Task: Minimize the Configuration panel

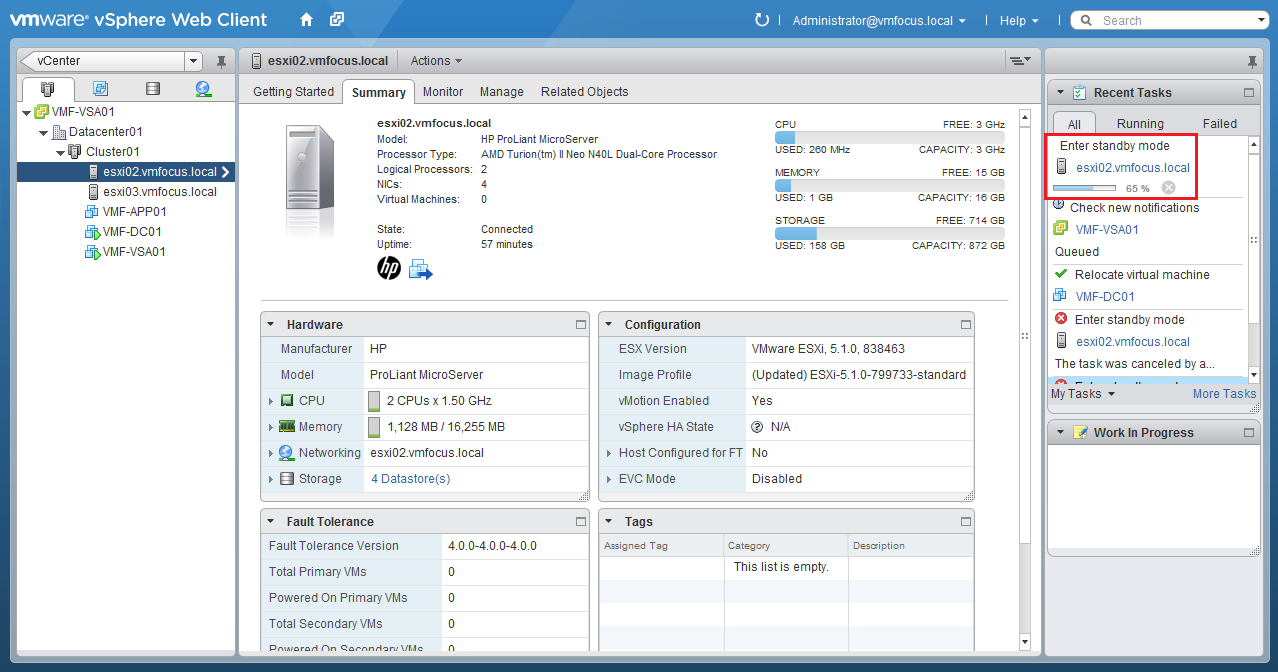Action: (965, 325)
